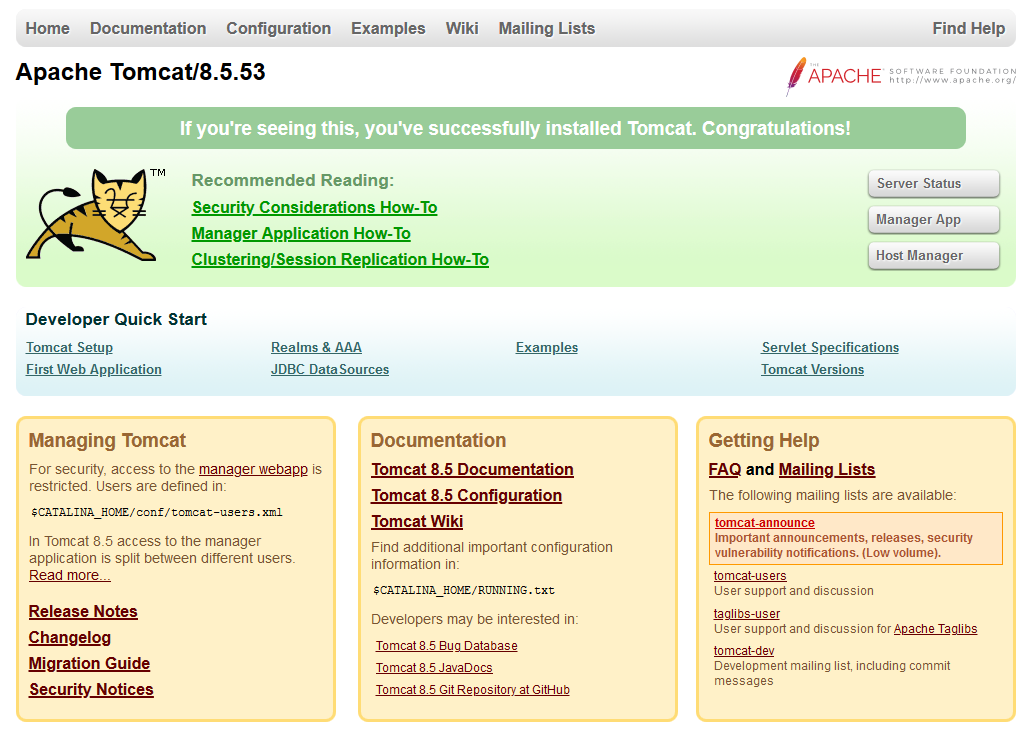Open the tomcat-dev mailing list link
The image size is (1024, 743).
click(744, 651)
